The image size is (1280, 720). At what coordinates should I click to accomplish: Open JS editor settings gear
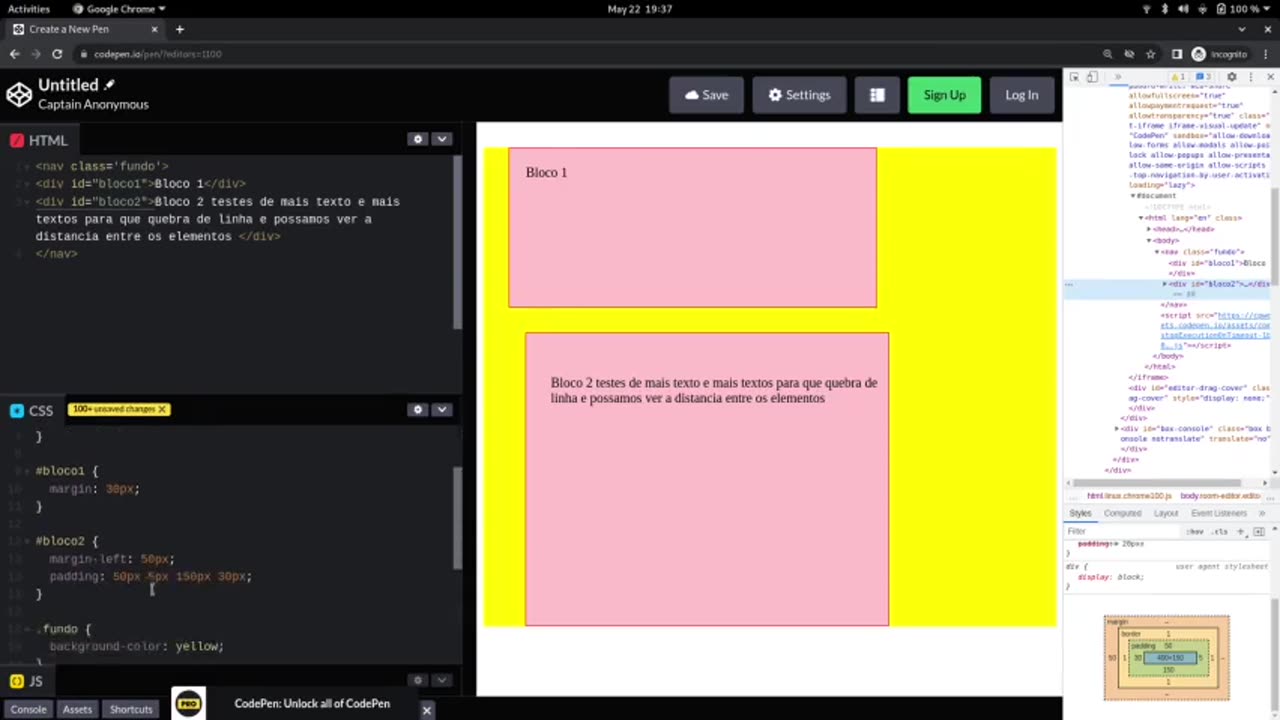coord(418,681)
